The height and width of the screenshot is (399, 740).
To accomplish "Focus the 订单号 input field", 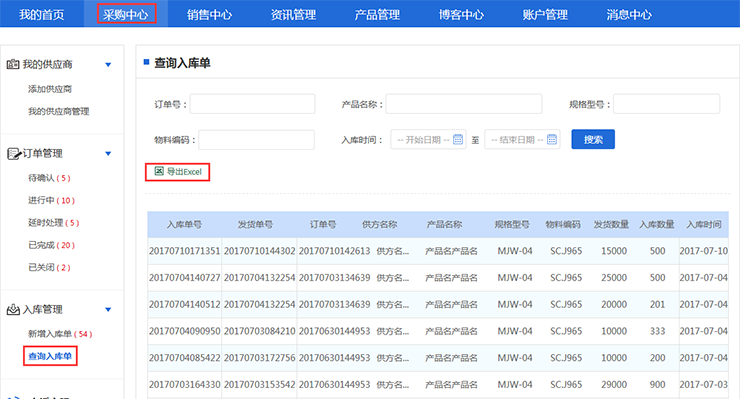I will coord(252,104).
